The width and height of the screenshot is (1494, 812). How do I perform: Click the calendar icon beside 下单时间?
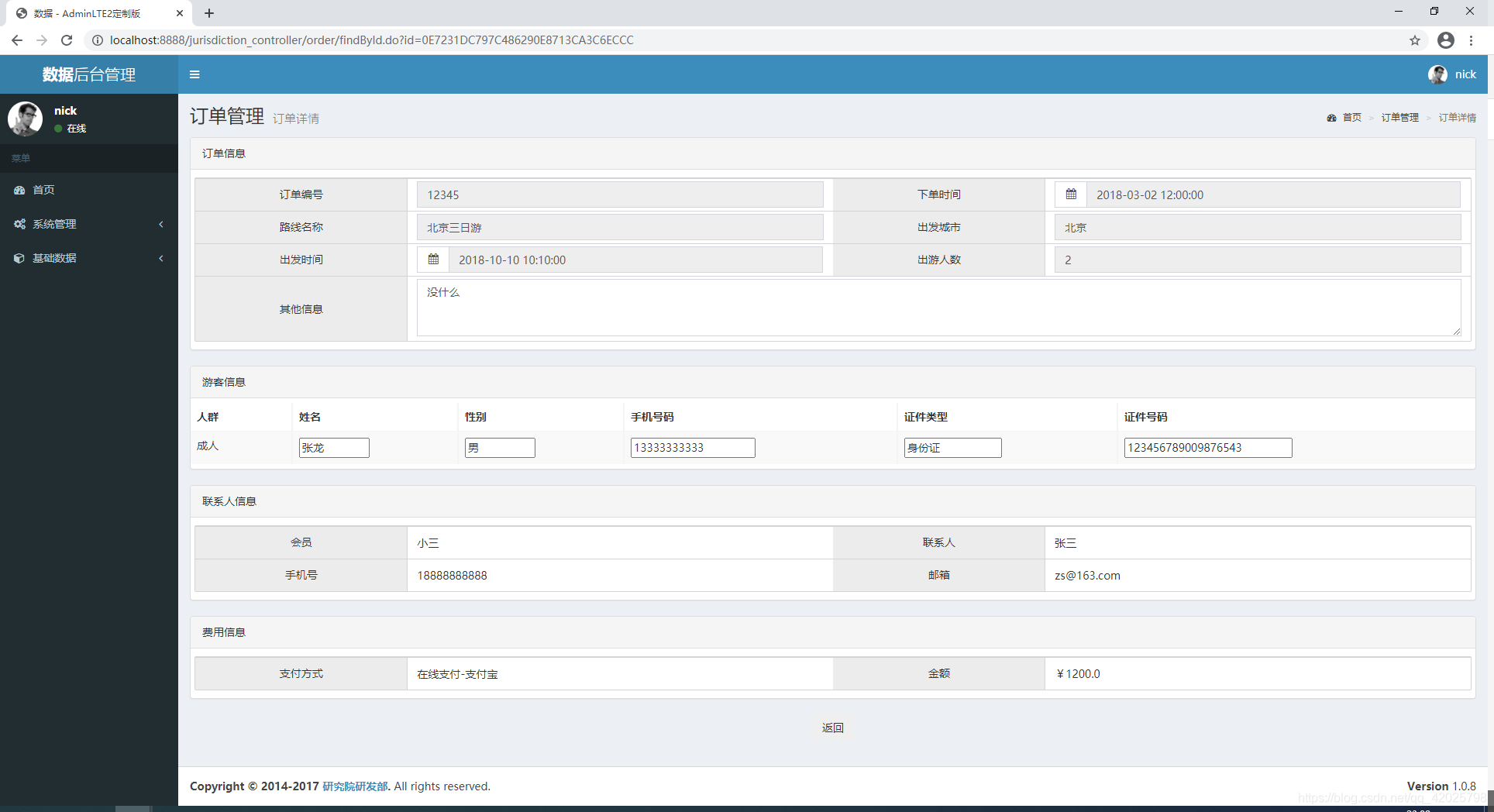click(x=1071, y=194)
